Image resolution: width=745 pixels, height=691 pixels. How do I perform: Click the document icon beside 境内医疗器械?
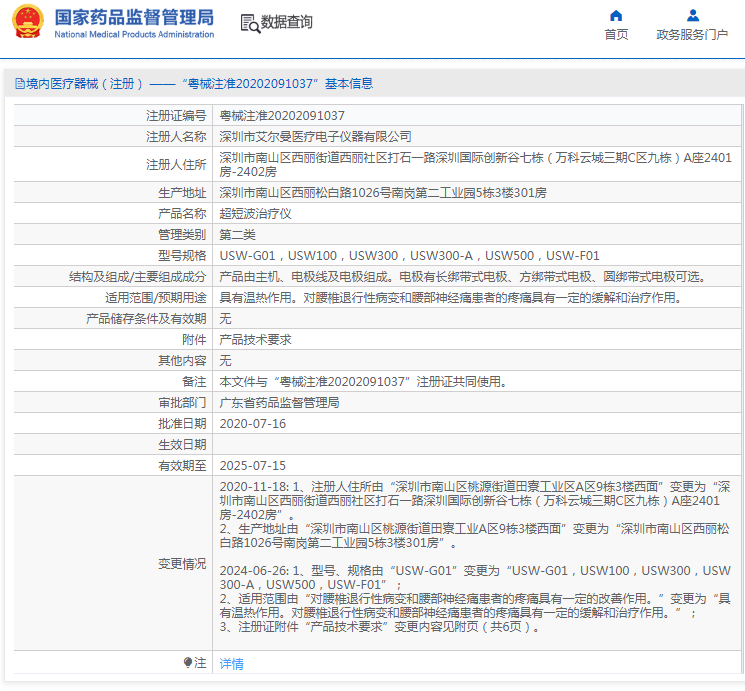(x=19, y=84)
